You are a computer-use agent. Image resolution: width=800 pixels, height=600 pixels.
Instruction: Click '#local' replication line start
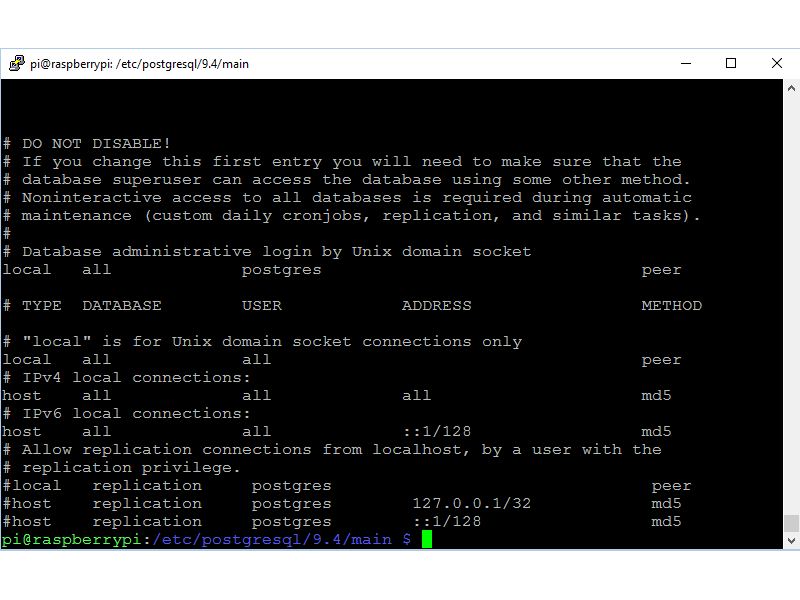point(32,485)
